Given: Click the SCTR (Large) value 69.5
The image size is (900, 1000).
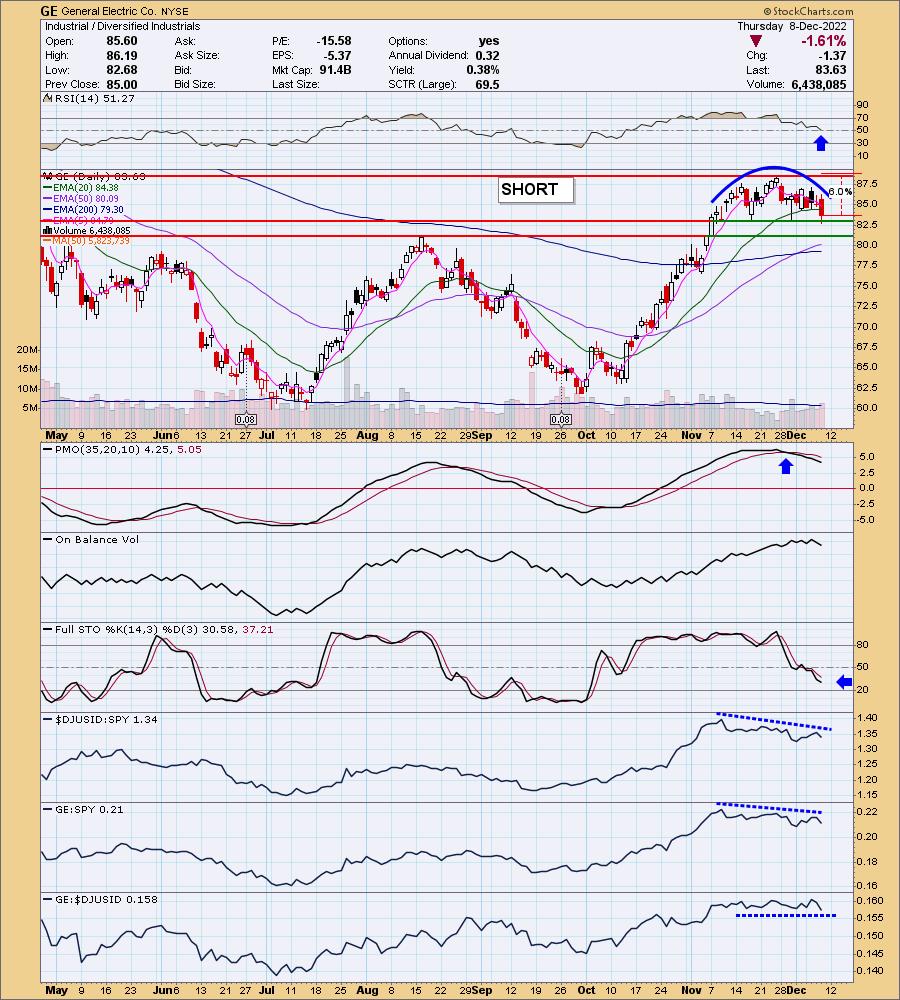Looking at the screenshot, I should click(487, 84).
